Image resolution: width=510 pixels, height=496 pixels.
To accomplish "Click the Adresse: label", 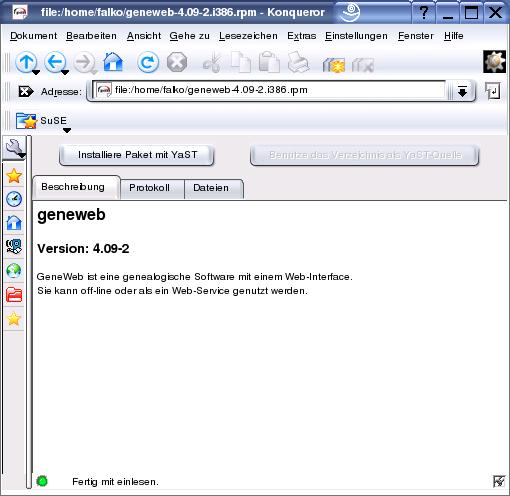I will pos(61,92).
